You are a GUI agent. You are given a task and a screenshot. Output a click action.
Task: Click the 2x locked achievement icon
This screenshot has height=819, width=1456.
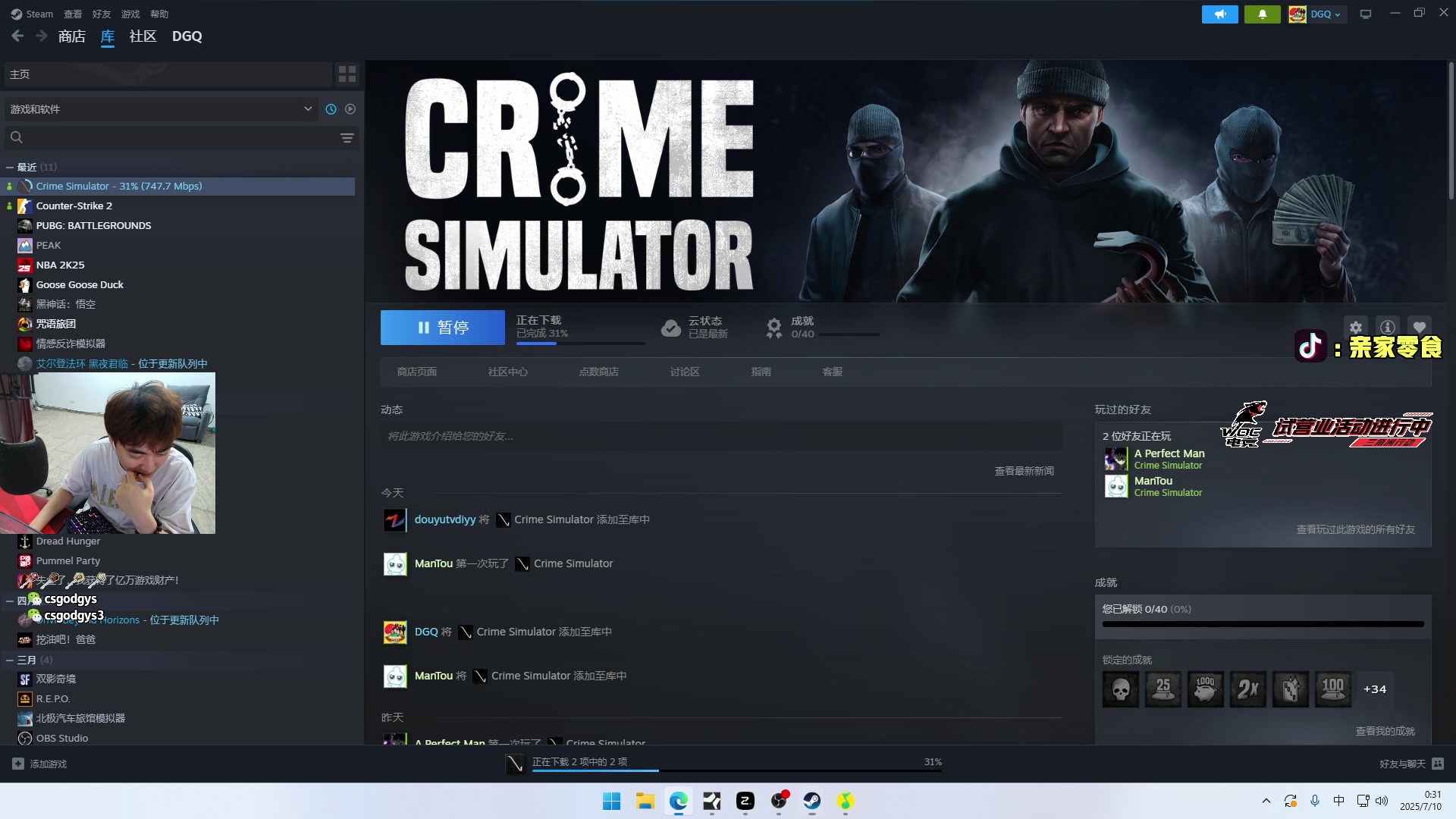click(x=1248, y=690)
